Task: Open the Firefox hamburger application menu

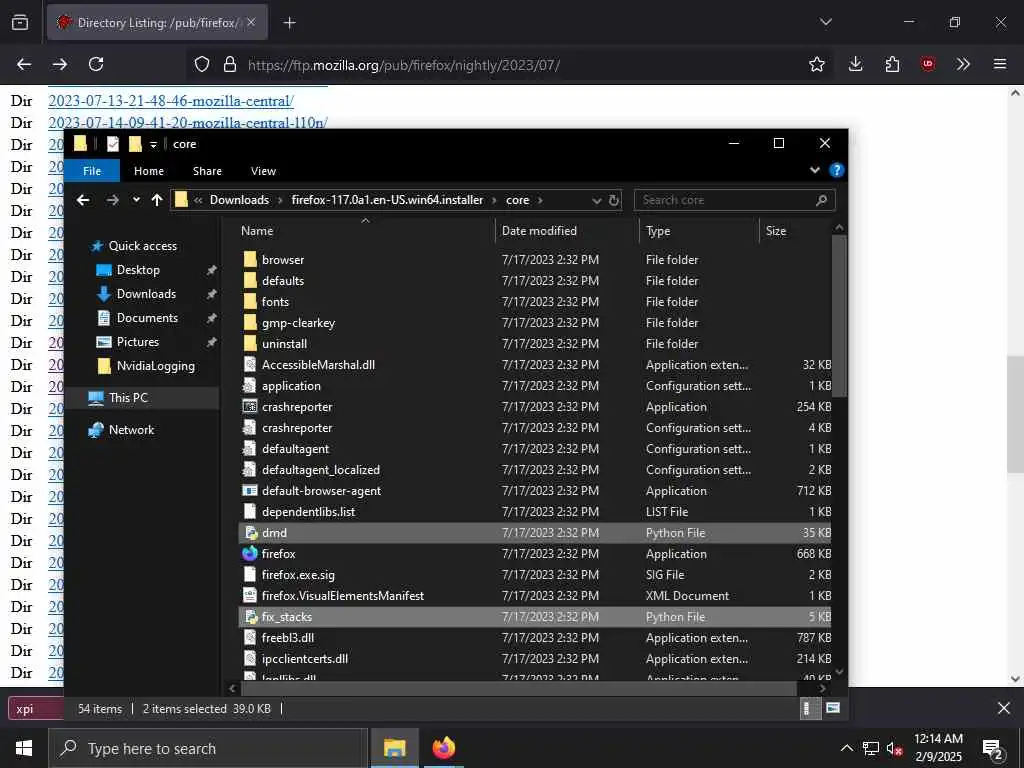Action: point(999,64)
